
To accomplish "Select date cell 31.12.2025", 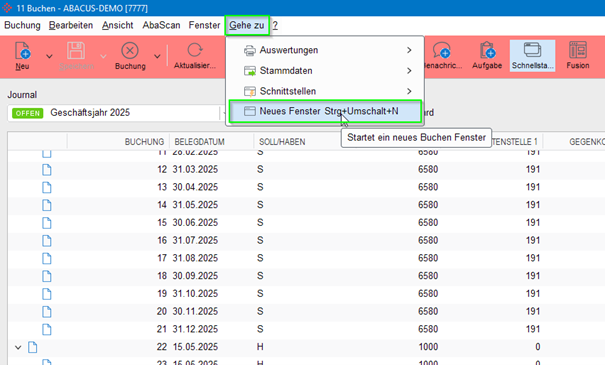I will tap(195, 329).
